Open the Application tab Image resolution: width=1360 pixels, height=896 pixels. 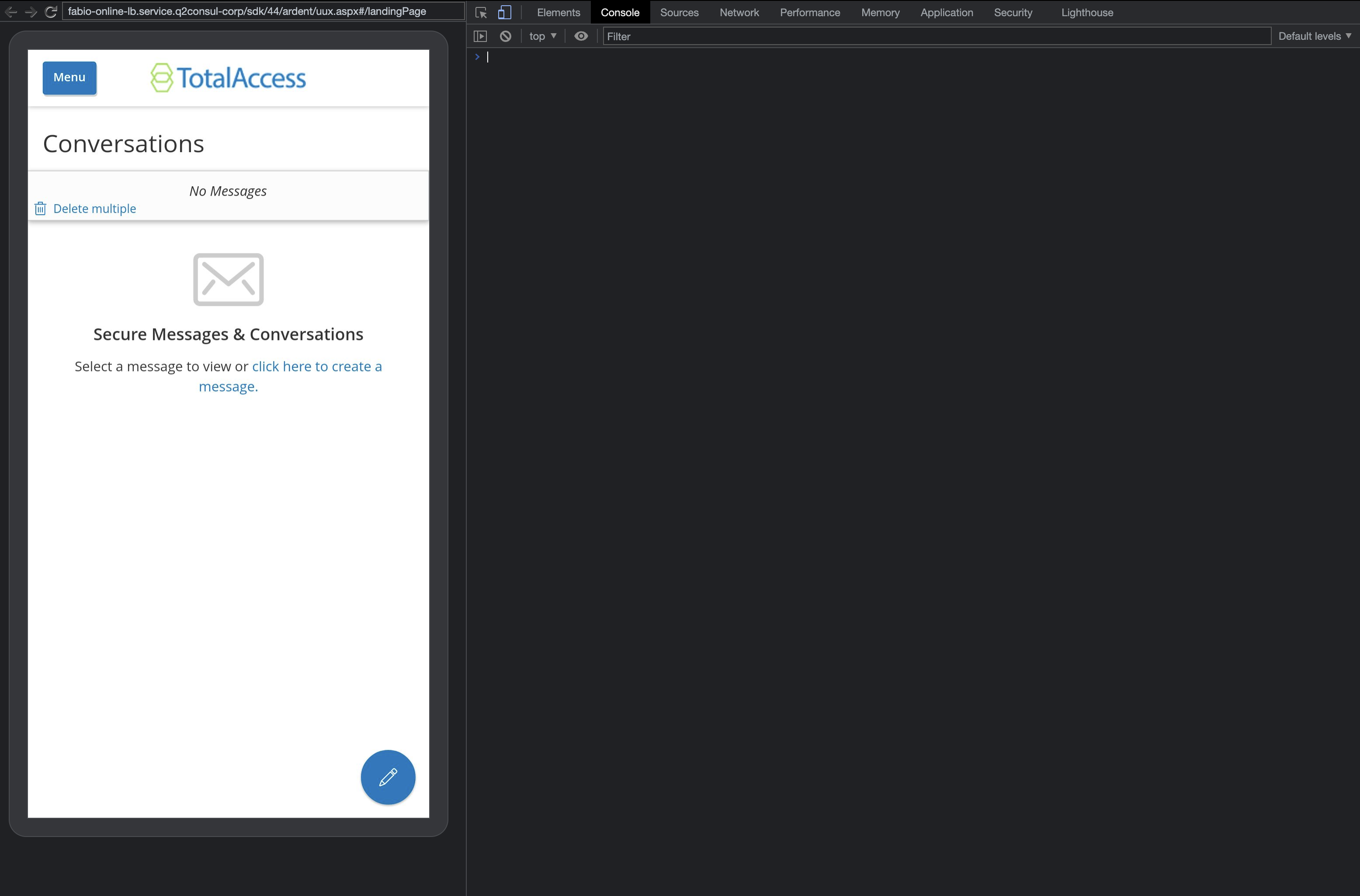tap(946, 13)
